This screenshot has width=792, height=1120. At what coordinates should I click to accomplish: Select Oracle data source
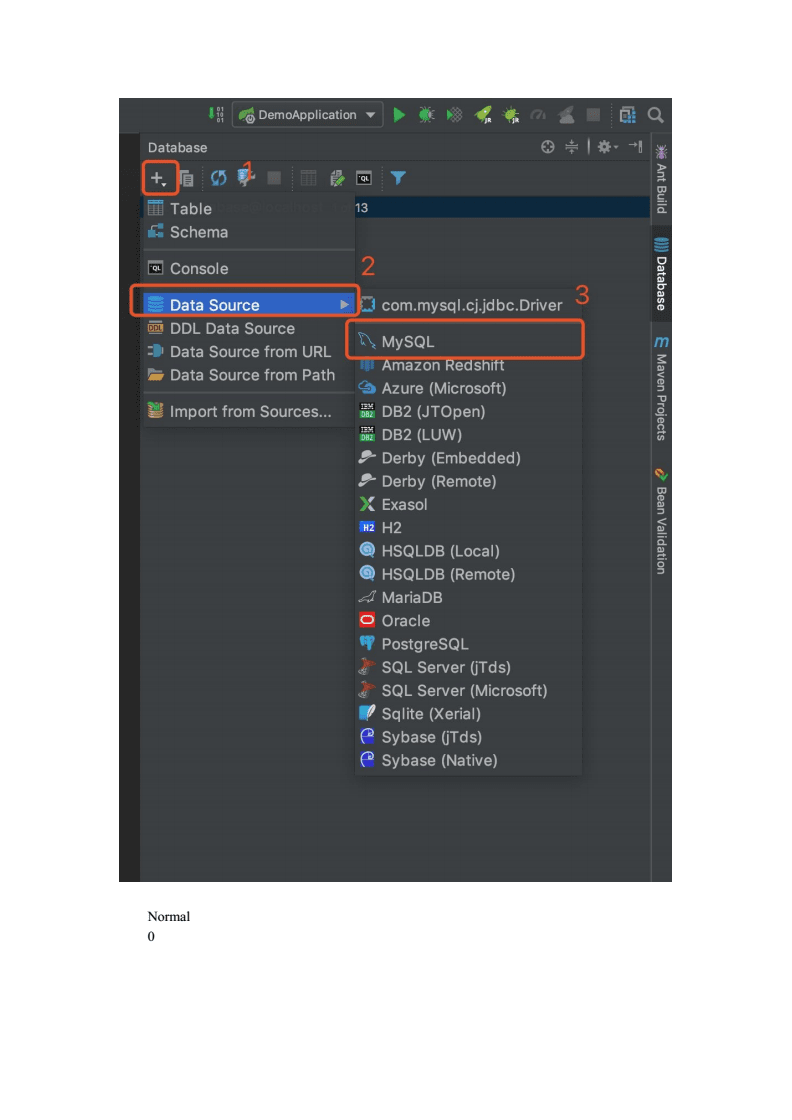(x=468, y=621)
